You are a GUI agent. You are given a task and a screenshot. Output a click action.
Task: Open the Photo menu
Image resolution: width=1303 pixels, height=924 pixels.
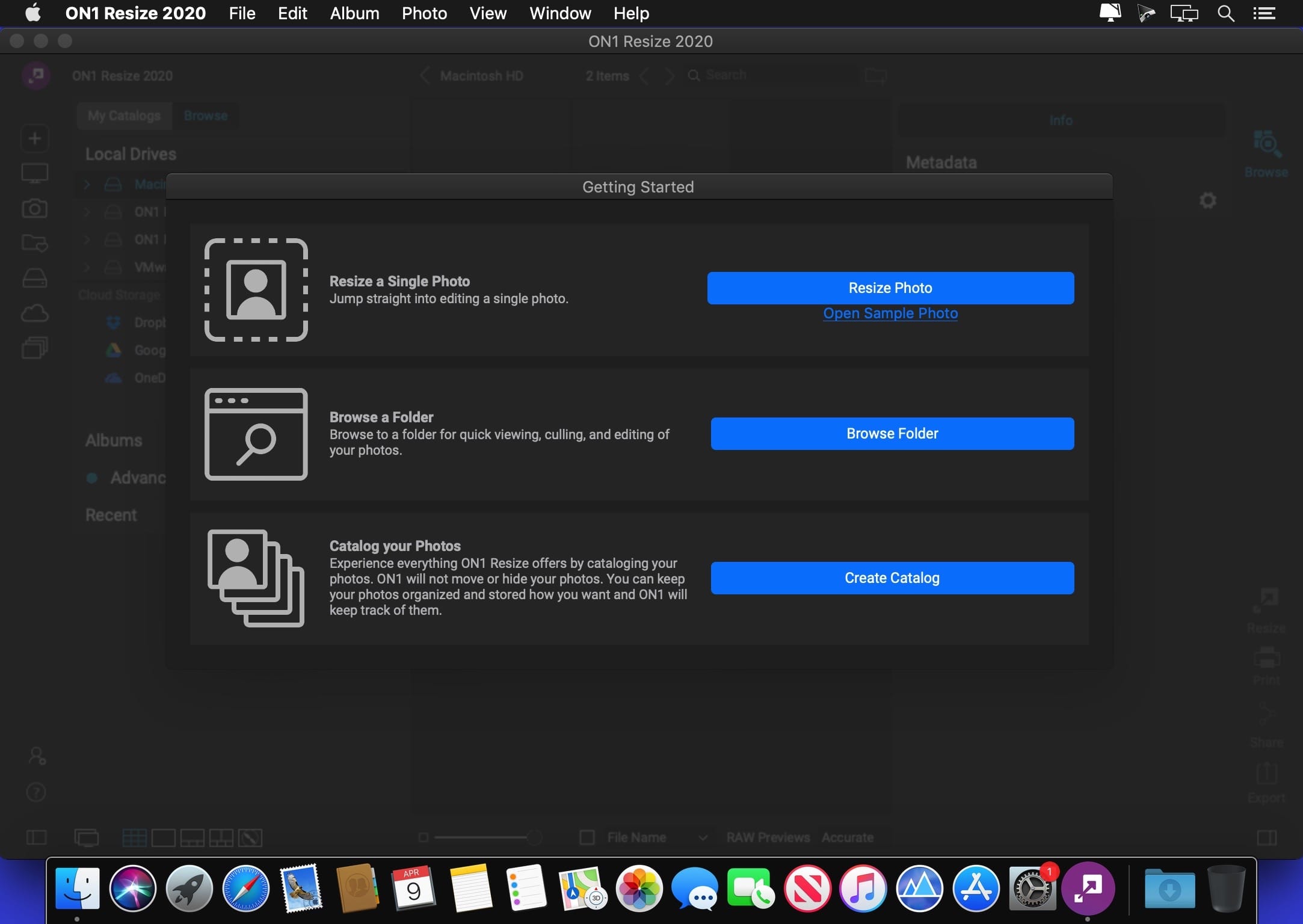[x=424, y=13]
